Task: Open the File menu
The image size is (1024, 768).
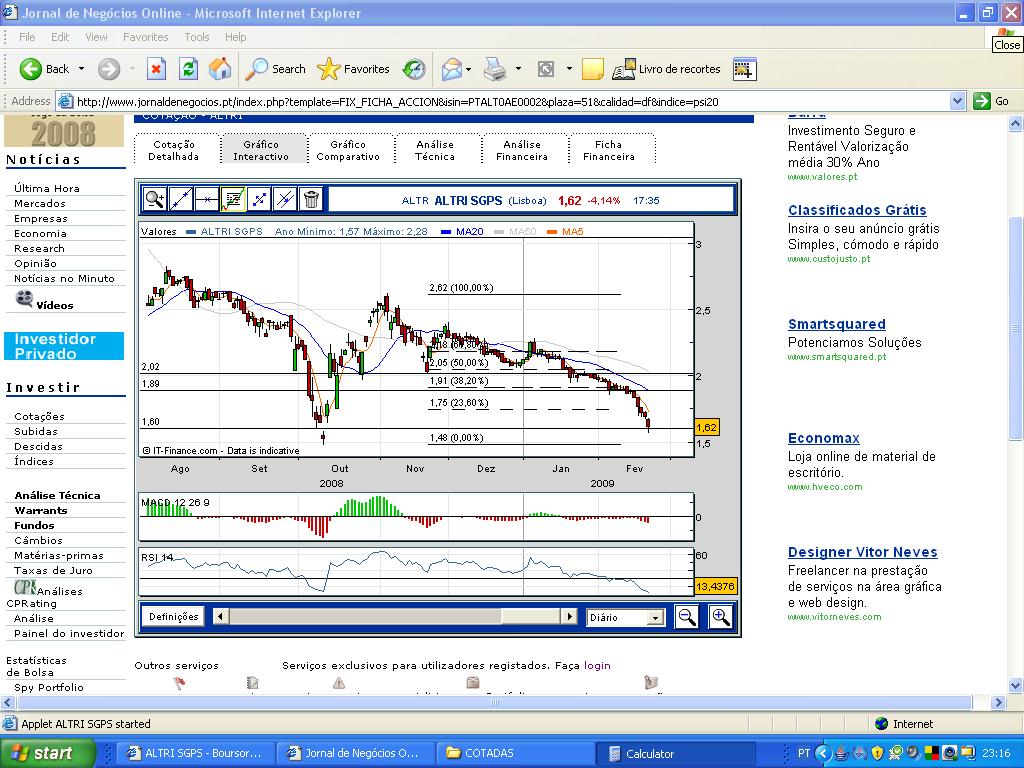Action: point(27,37)
